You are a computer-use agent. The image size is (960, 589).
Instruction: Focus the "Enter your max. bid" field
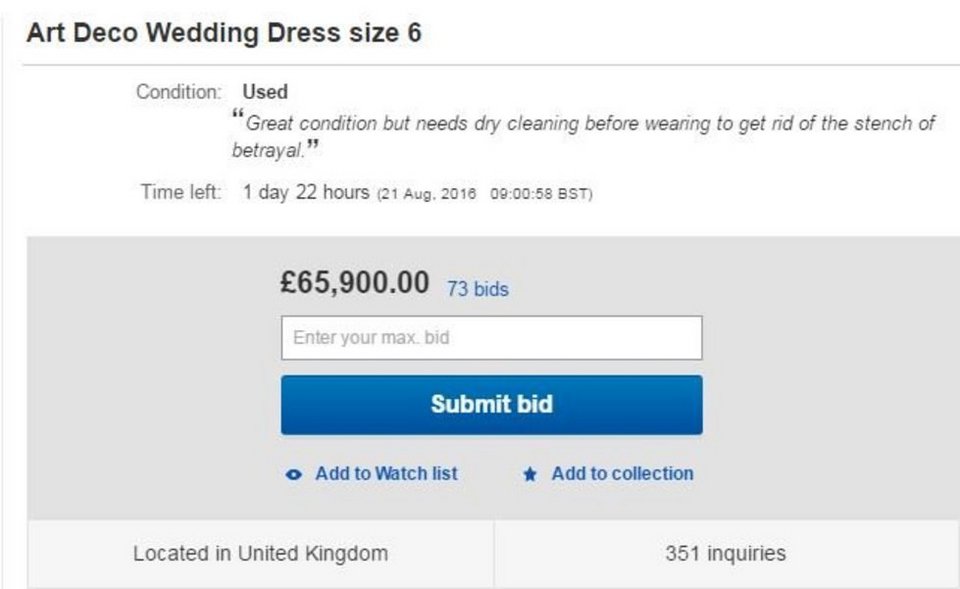(491, 338)
